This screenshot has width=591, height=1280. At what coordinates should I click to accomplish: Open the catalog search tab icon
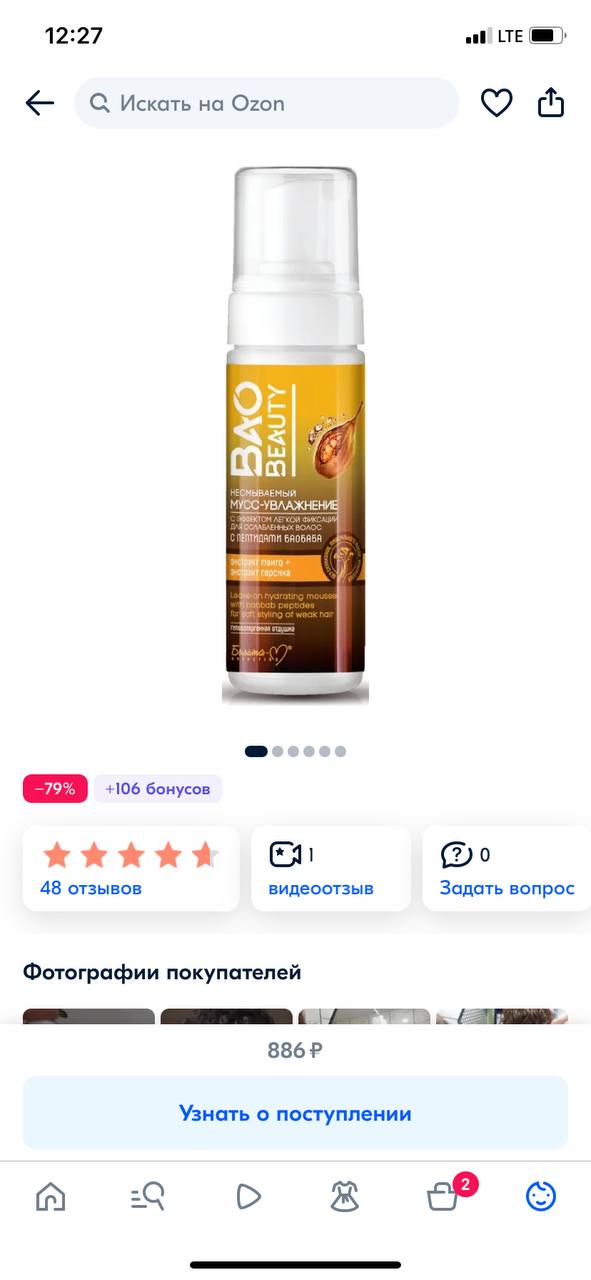[x=148, y=1196]
